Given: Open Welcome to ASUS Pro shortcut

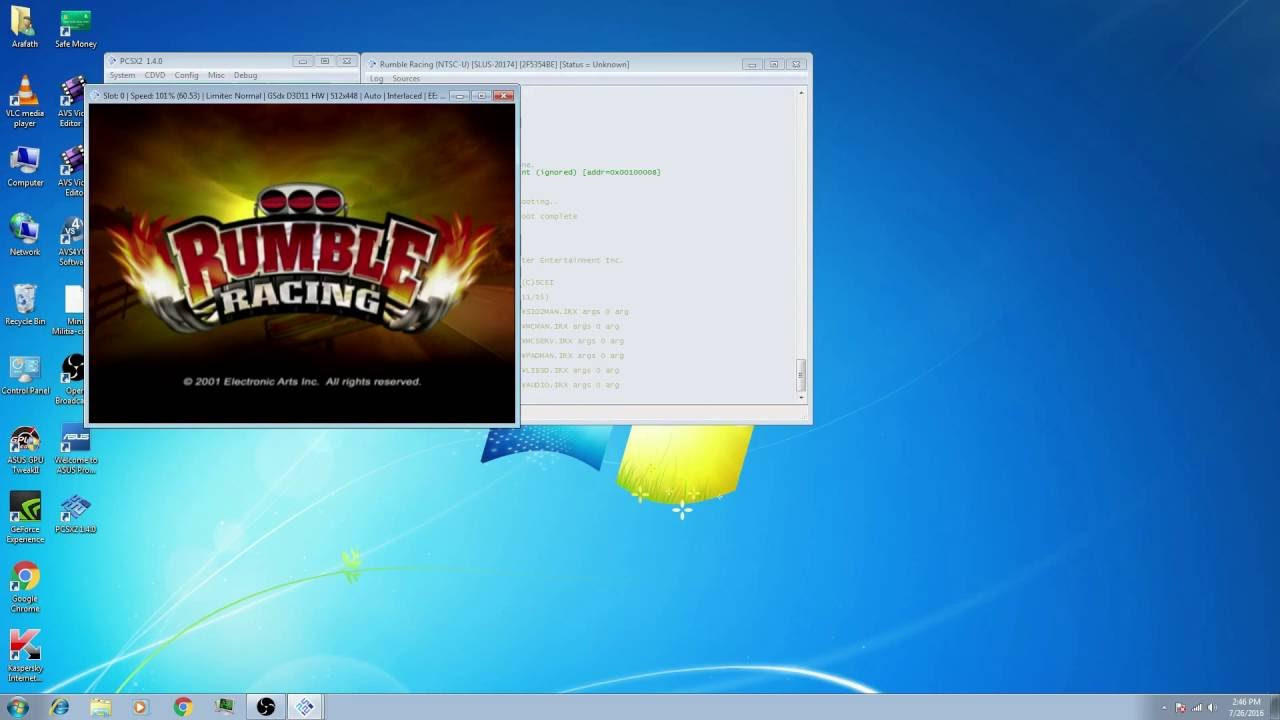Looking at the screenshot, I should [x=75, y=450].
